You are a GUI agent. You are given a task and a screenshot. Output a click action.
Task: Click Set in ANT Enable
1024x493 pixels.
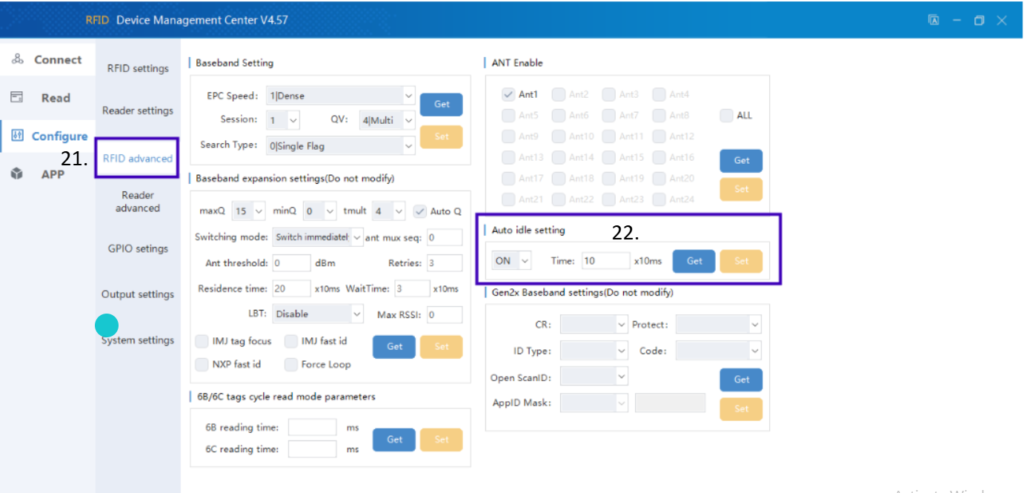click(x=741, y=189)
